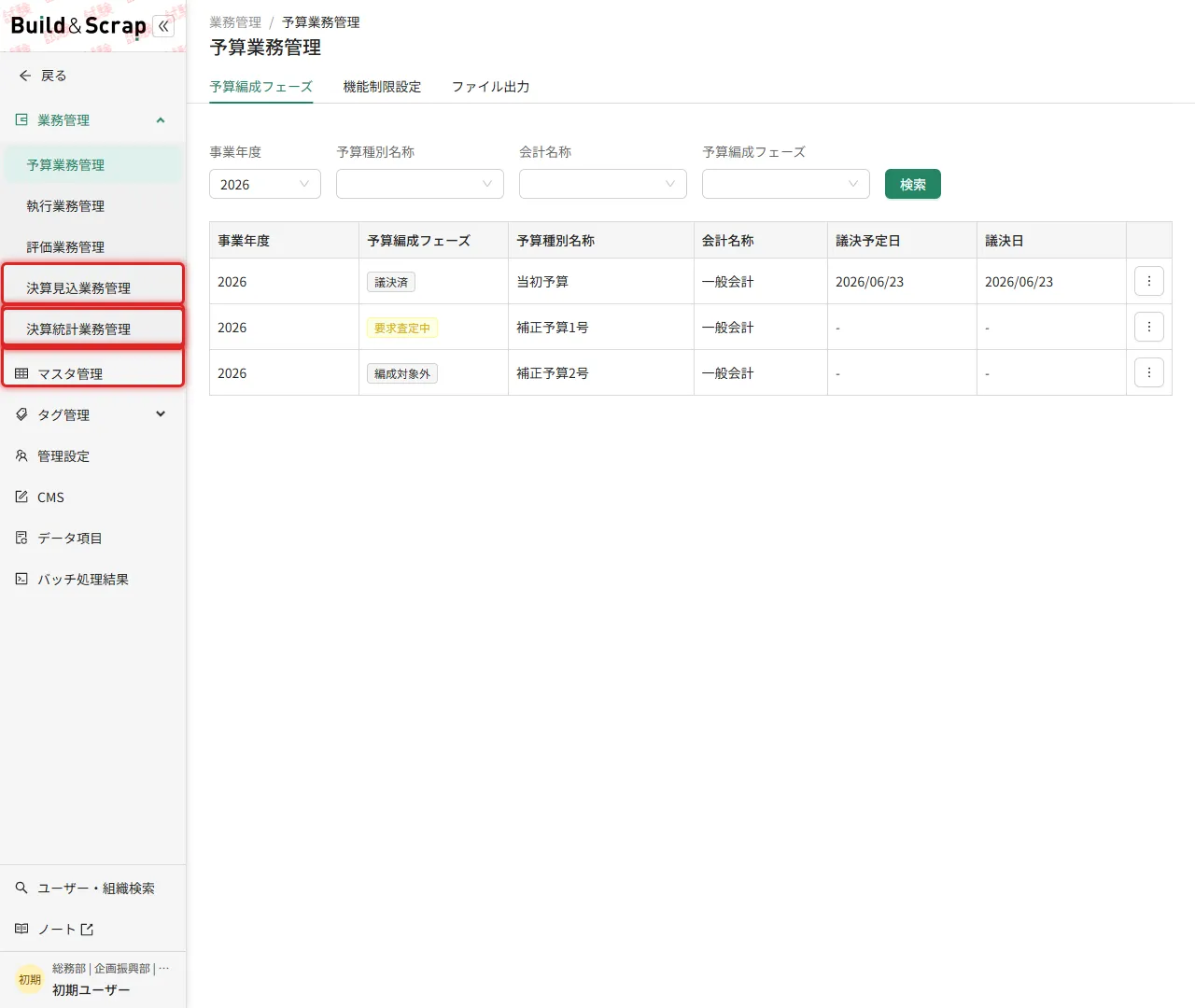1195x1008 pixels.
Task: Click the ノート book icon
Action: click(x=21, y=929)
